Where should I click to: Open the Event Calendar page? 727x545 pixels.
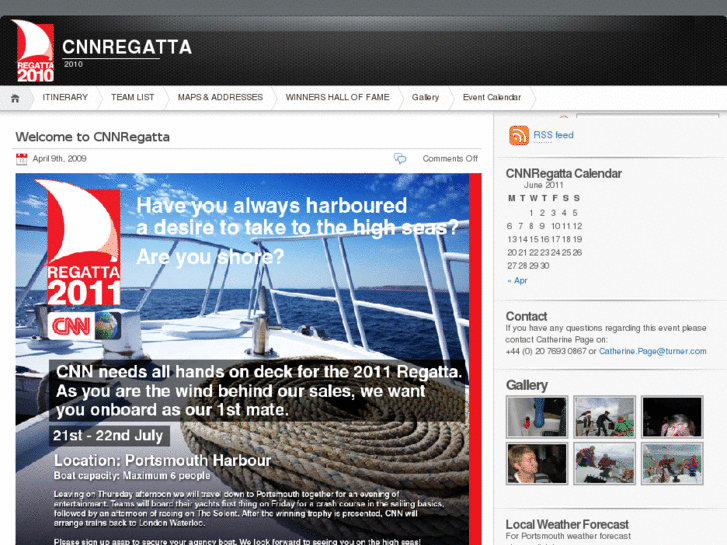coord(492,97)
